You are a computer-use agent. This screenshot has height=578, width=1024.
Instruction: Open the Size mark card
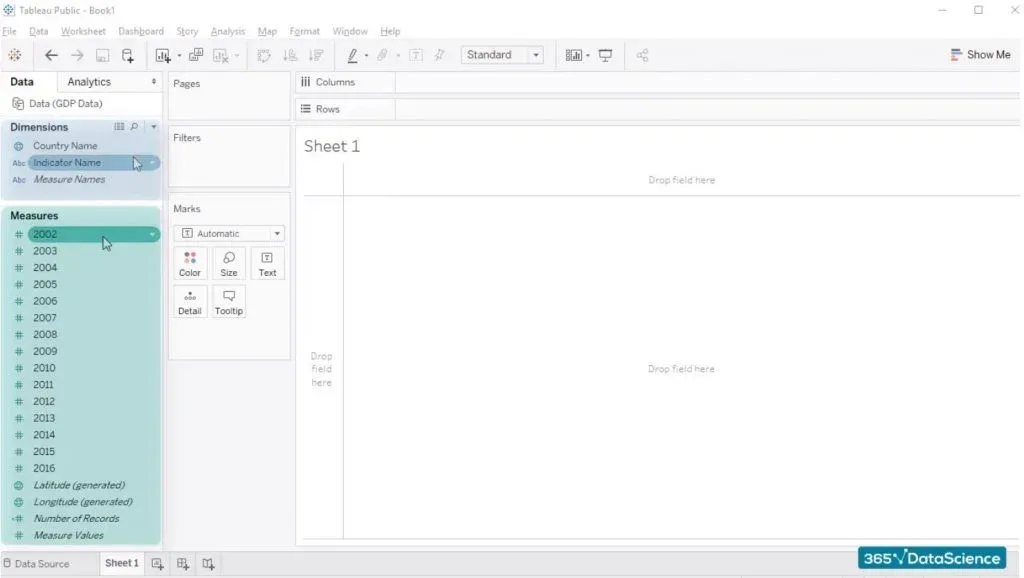229,263
